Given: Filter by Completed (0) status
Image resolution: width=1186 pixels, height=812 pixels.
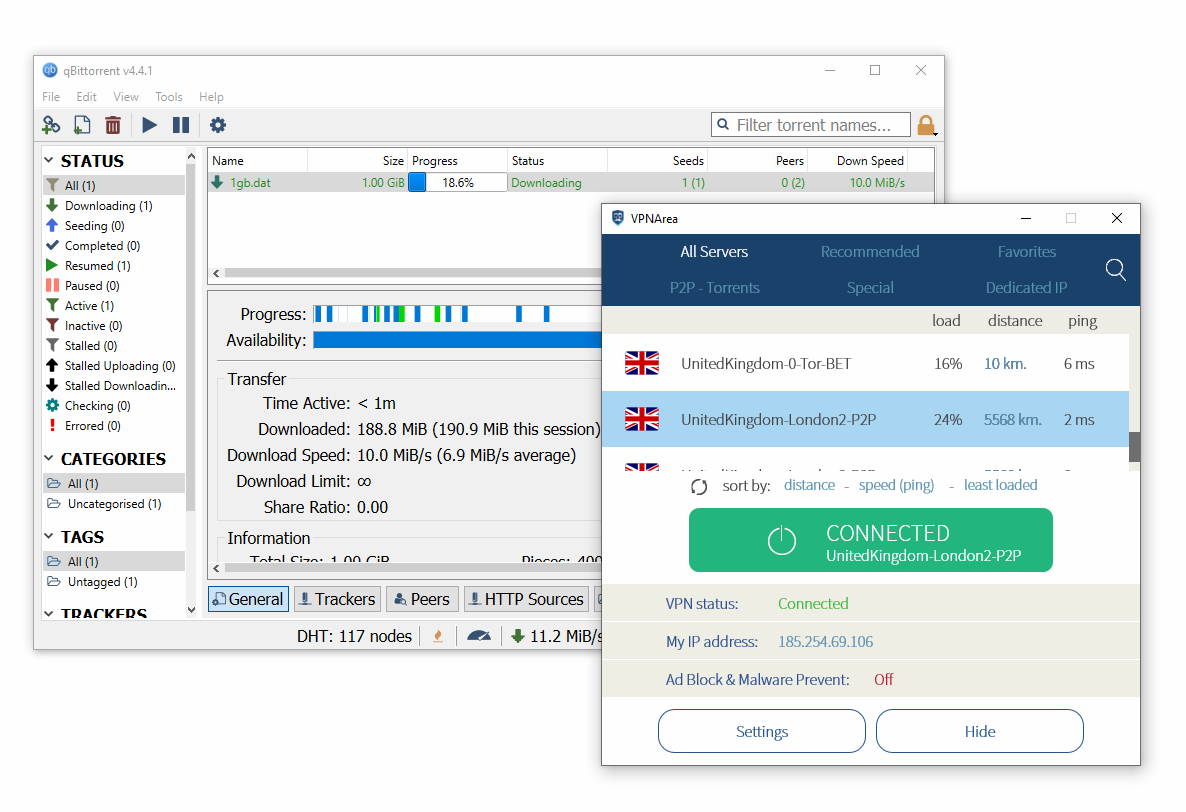Looking at the screenshot, I should tap(102, 246).
